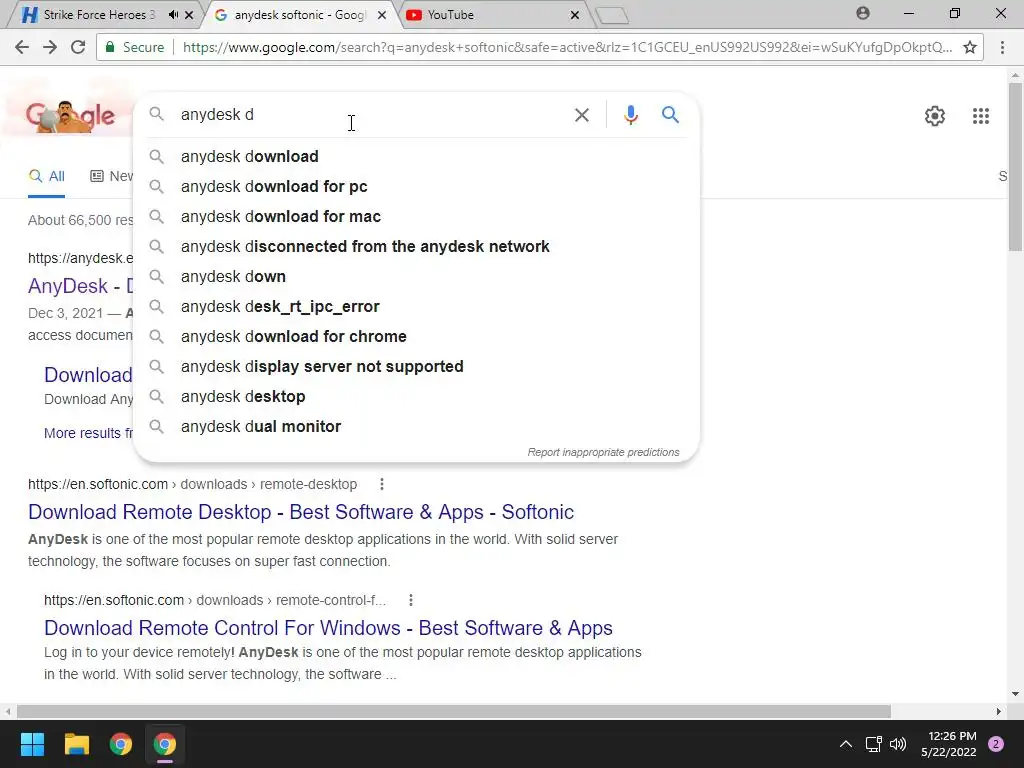Choose suggestion 'anydesk download for pc'
The width and height of the screenshot is (1024, 768).
click(x=416, y=187)
